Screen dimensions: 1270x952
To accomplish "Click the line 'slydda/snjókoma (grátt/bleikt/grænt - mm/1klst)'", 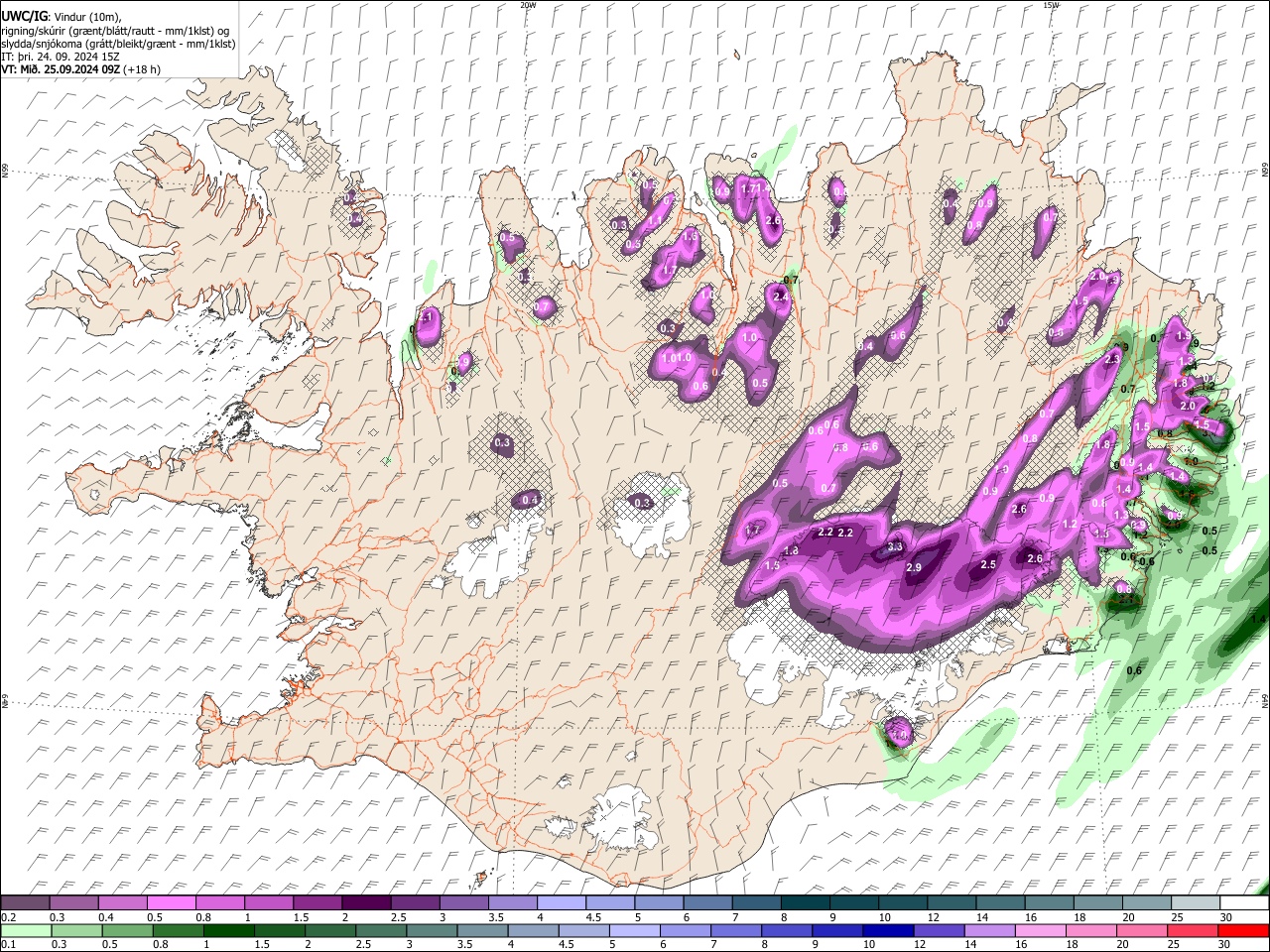I will click(x=118, y=44).
